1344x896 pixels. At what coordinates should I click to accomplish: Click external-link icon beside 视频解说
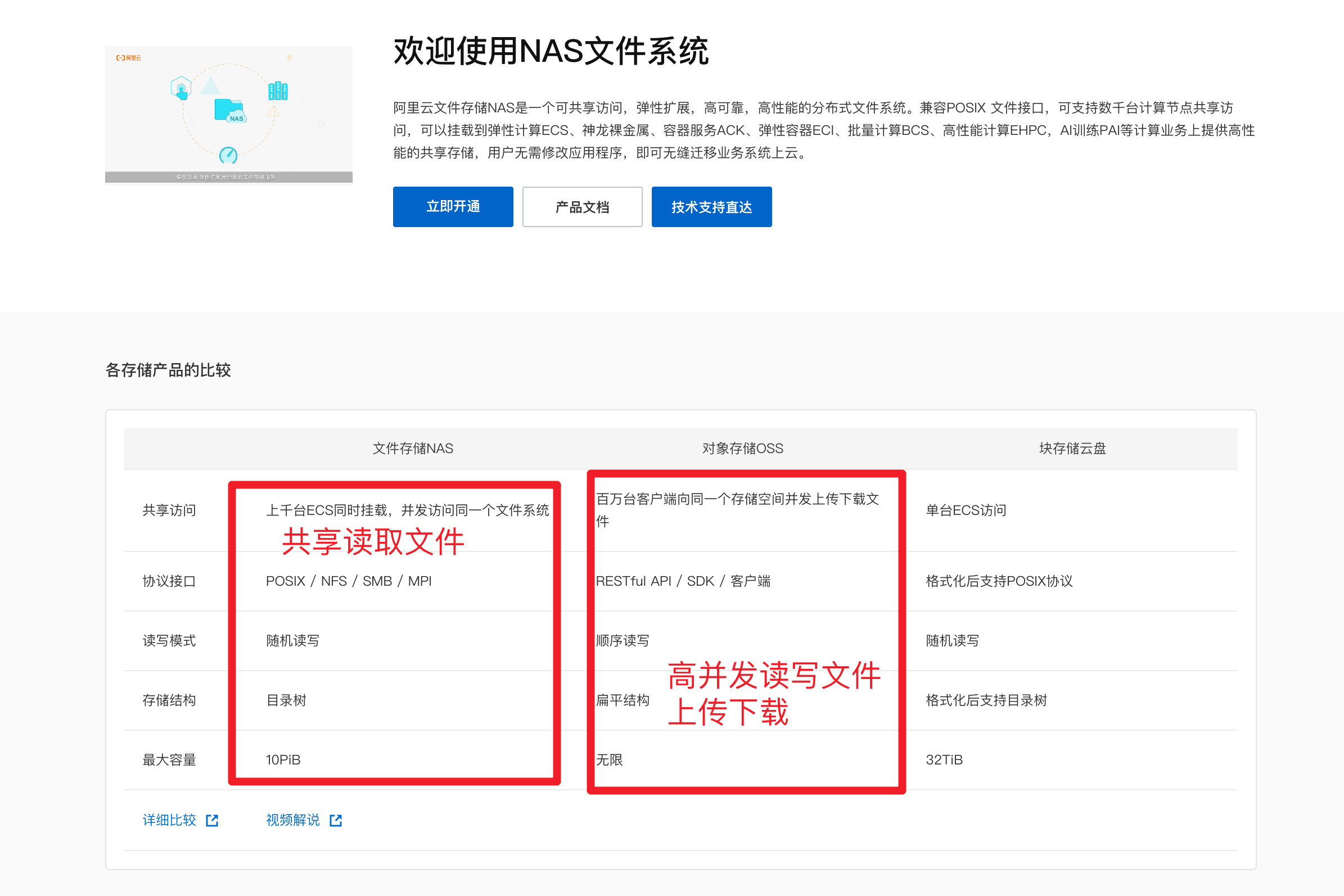coord(336,821)
